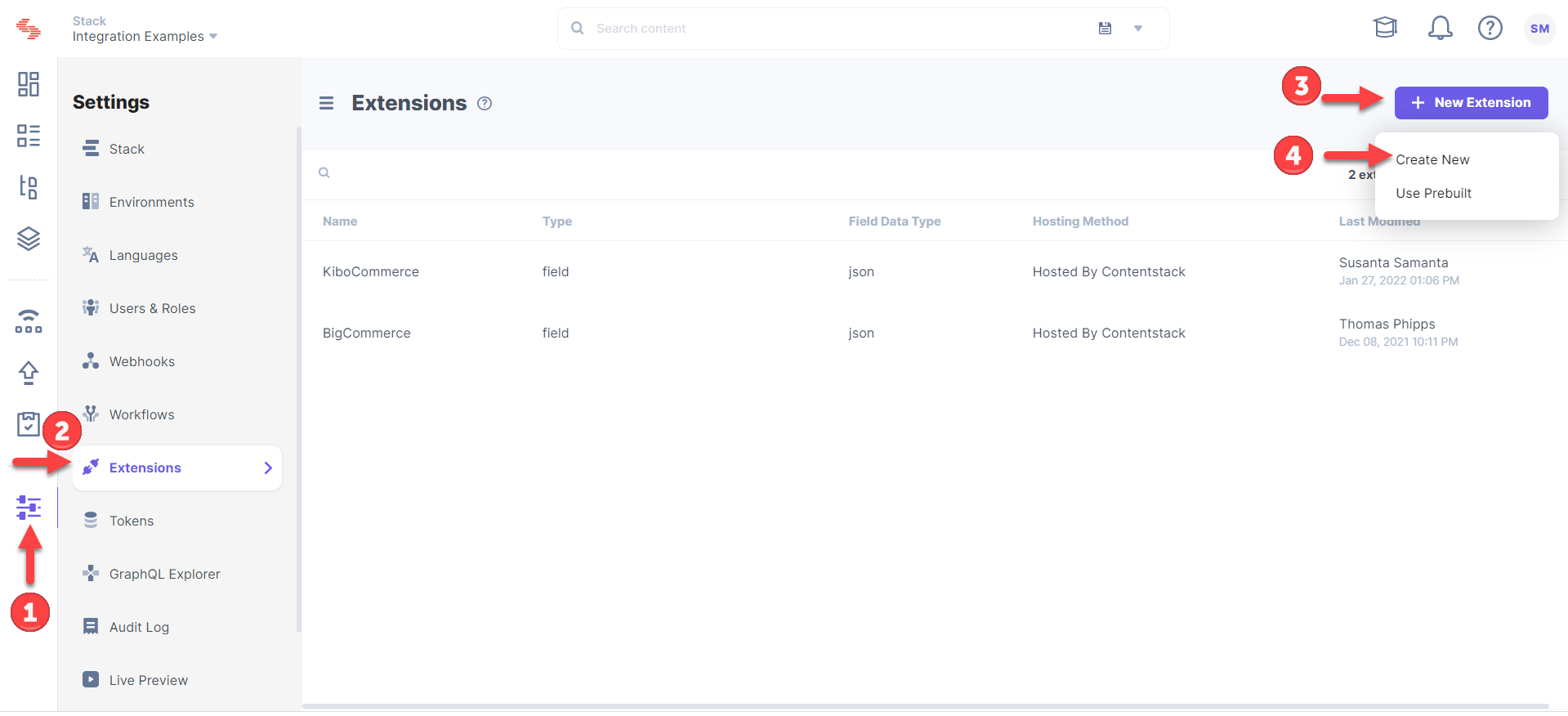Viewport: 1568px width, 716px height.
Task: Click the Live Preview play icon
Action: tap(91, 679)
